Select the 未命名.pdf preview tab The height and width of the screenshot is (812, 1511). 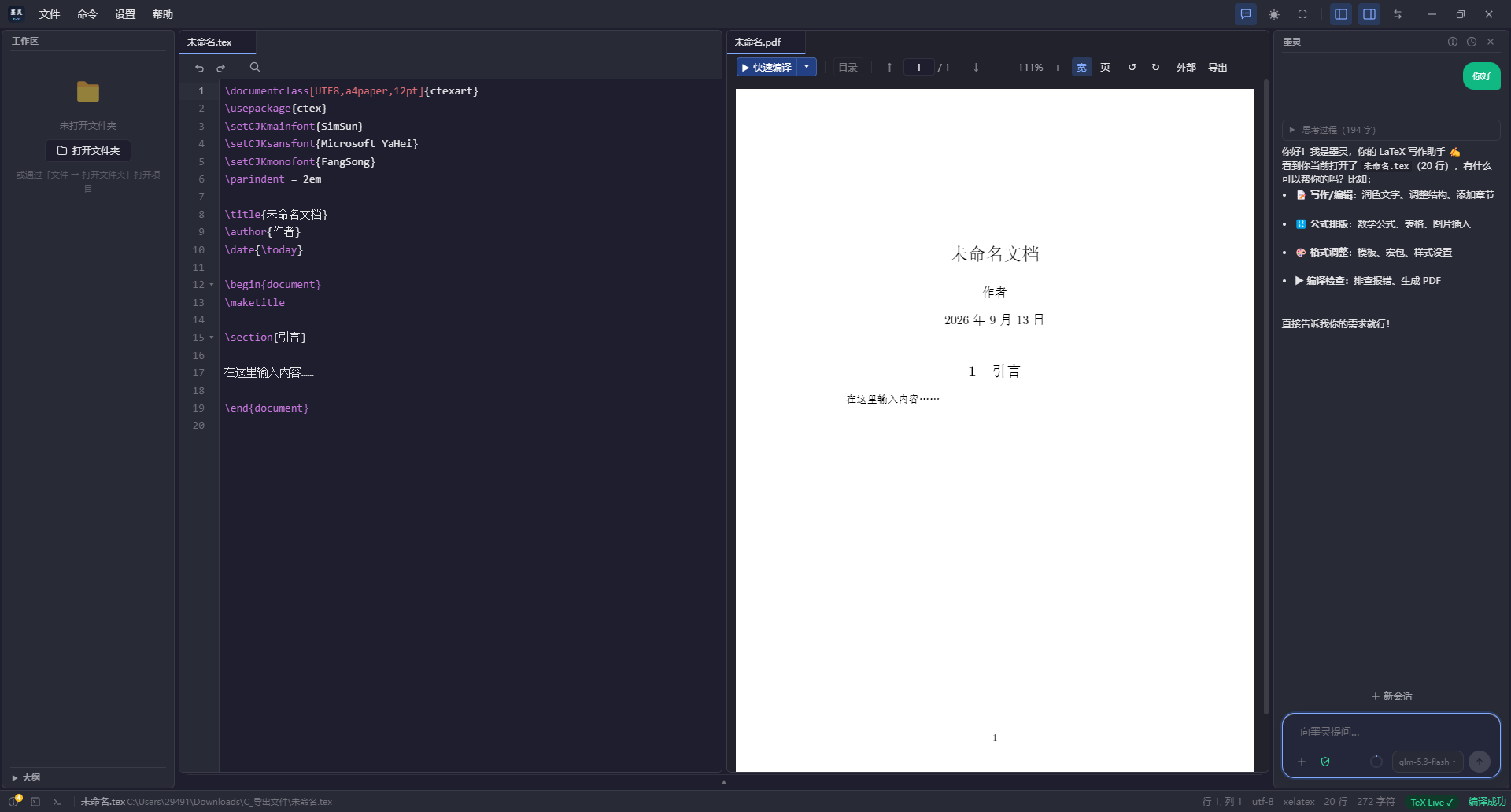766,42
